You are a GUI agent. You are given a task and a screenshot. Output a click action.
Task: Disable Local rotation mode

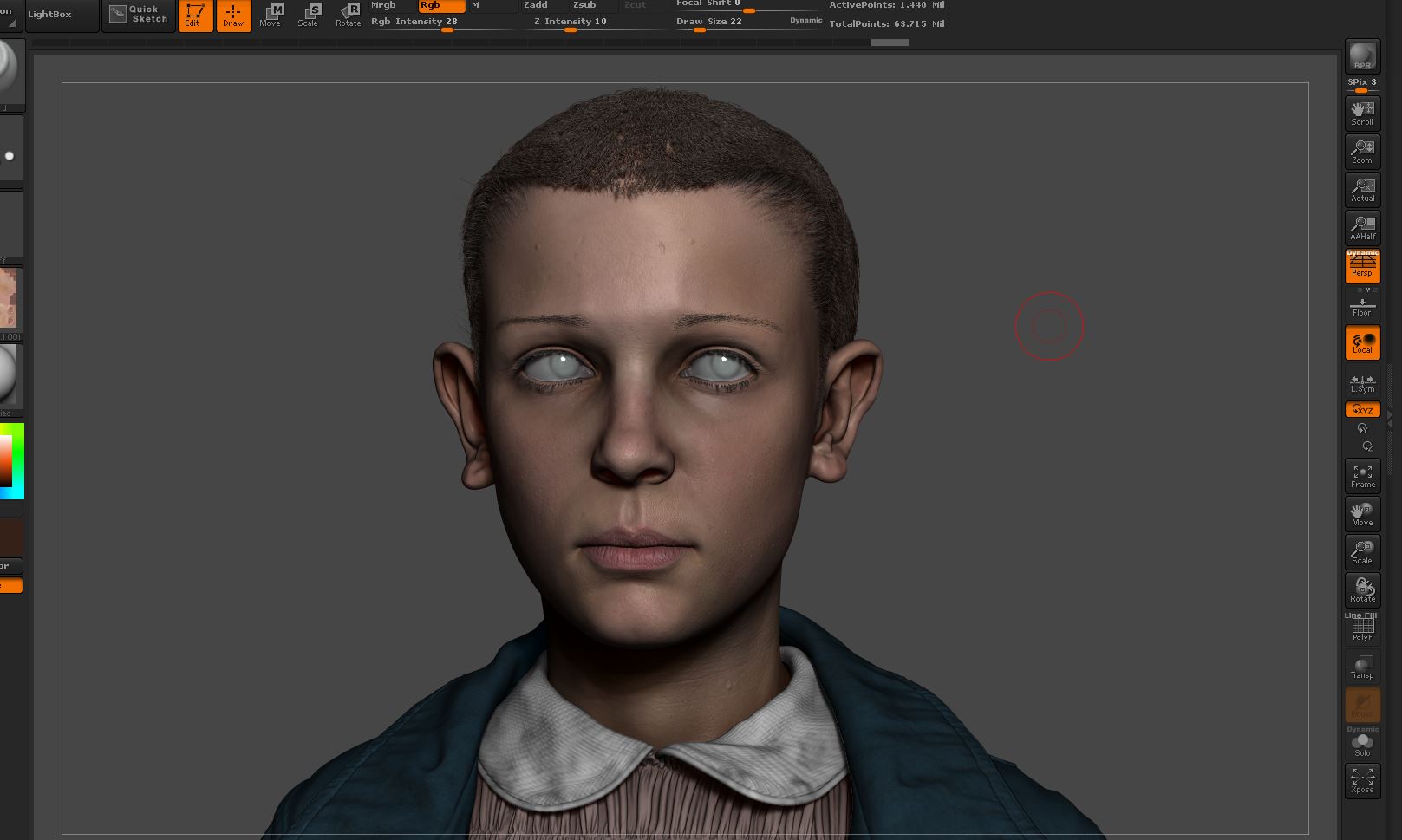point(1362,342)
